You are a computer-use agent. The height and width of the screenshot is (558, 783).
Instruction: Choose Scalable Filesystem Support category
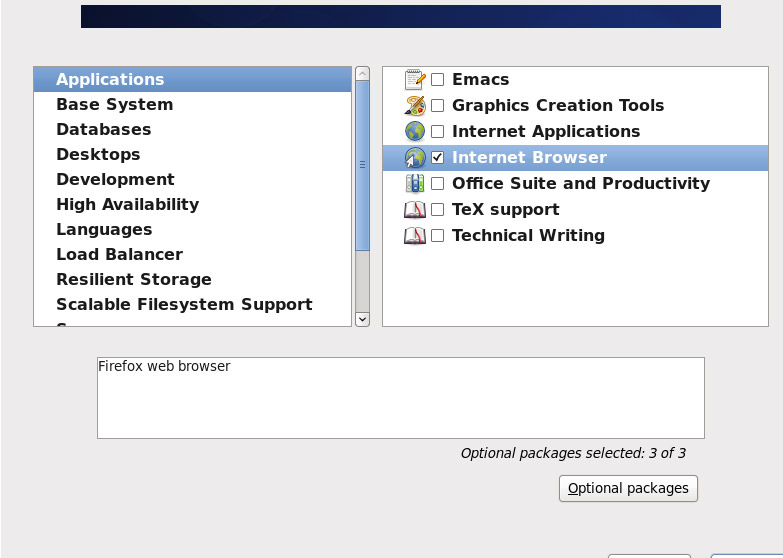193,304
